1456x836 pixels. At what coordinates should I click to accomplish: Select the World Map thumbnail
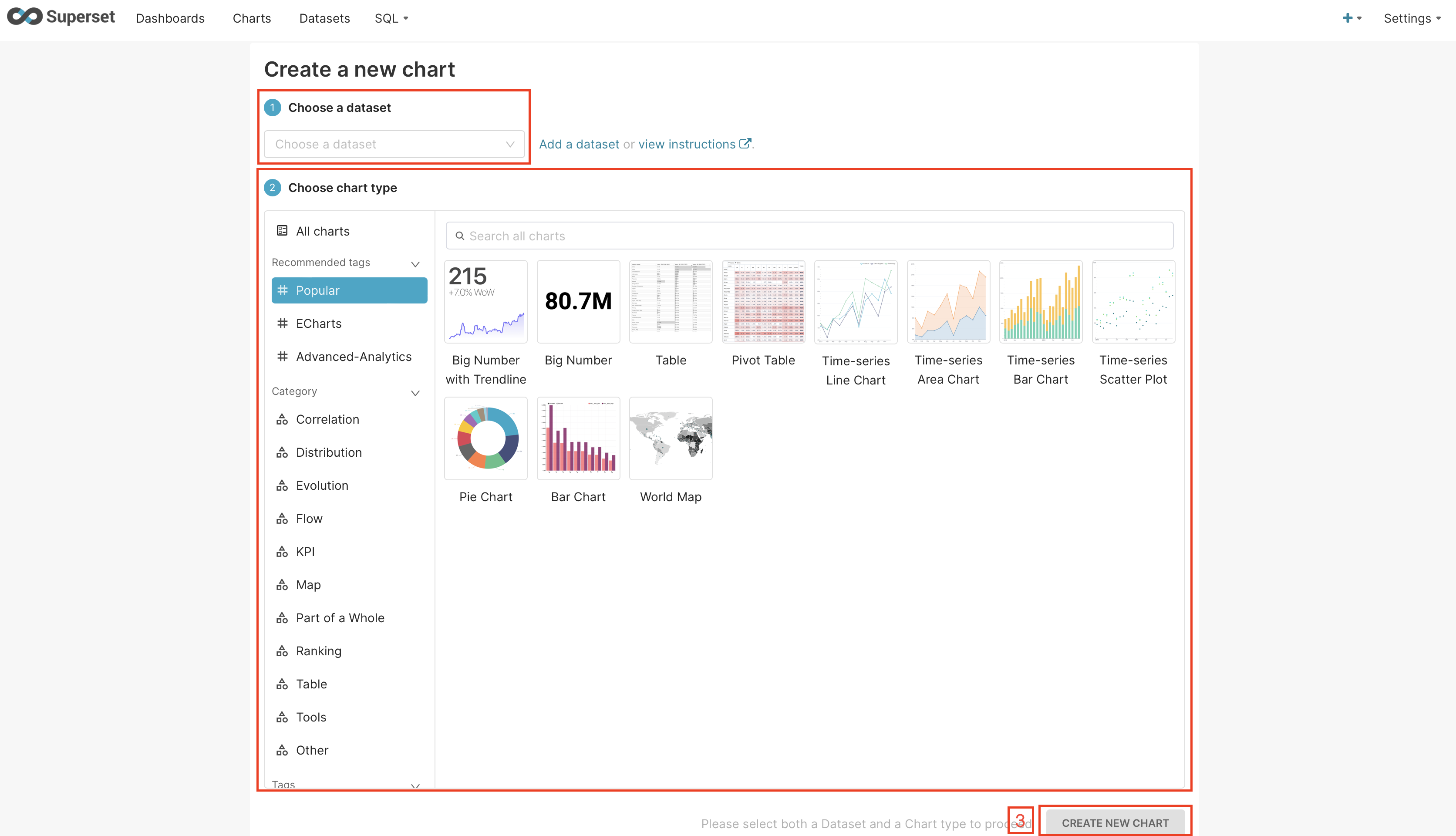[x=671, y=438]
